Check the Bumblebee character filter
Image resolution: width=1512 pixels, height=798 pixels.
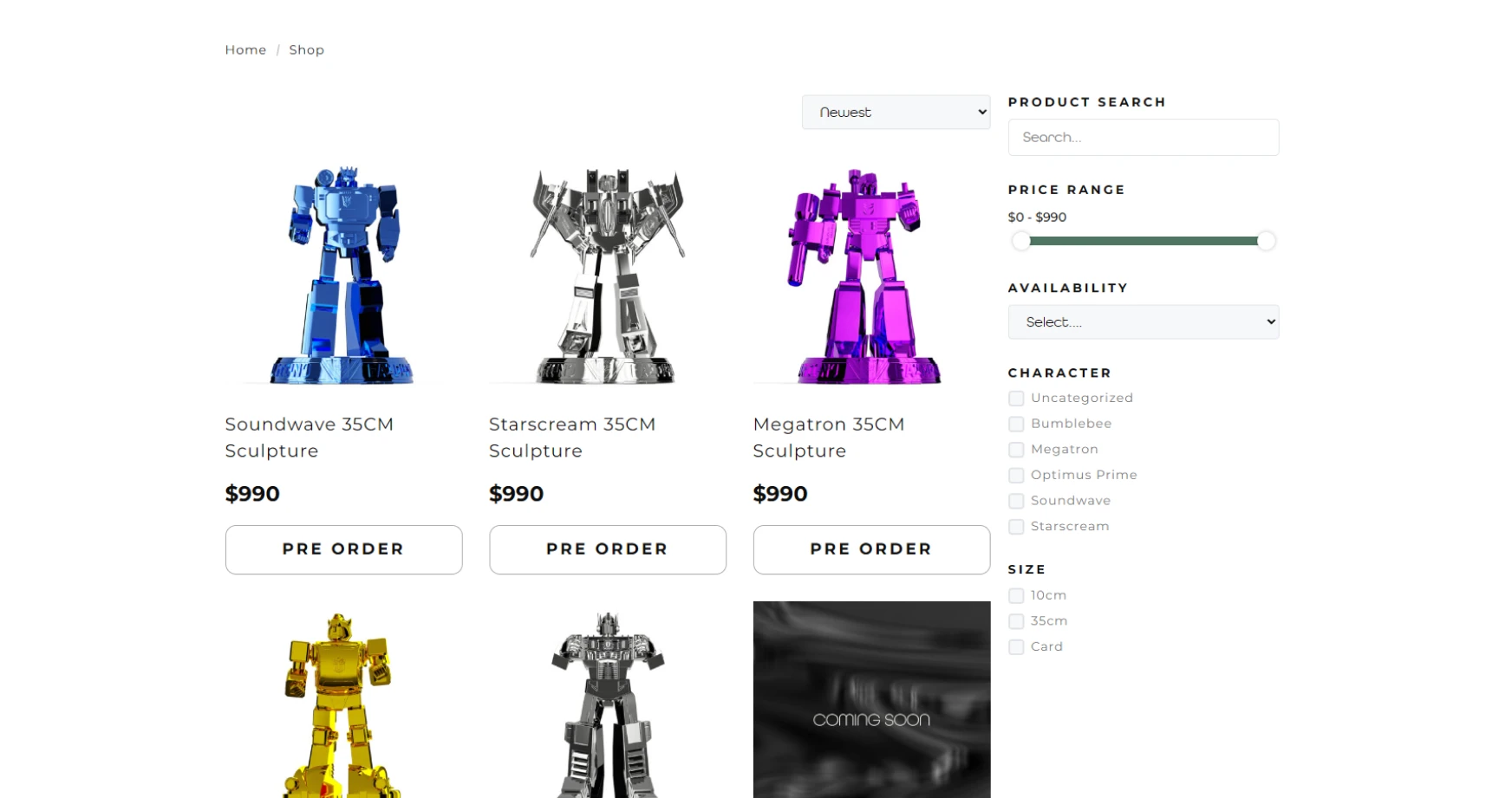pos(1016,424)
